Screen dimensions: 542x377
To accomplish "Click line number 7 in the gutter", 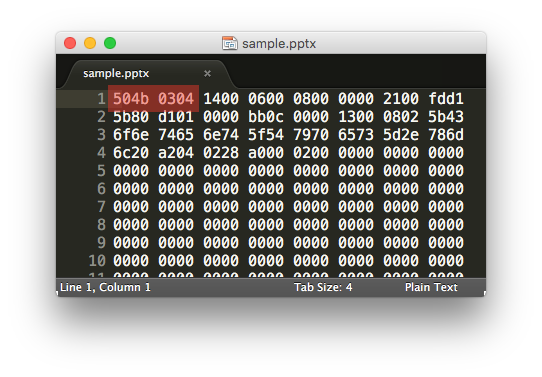I will 101,207.
